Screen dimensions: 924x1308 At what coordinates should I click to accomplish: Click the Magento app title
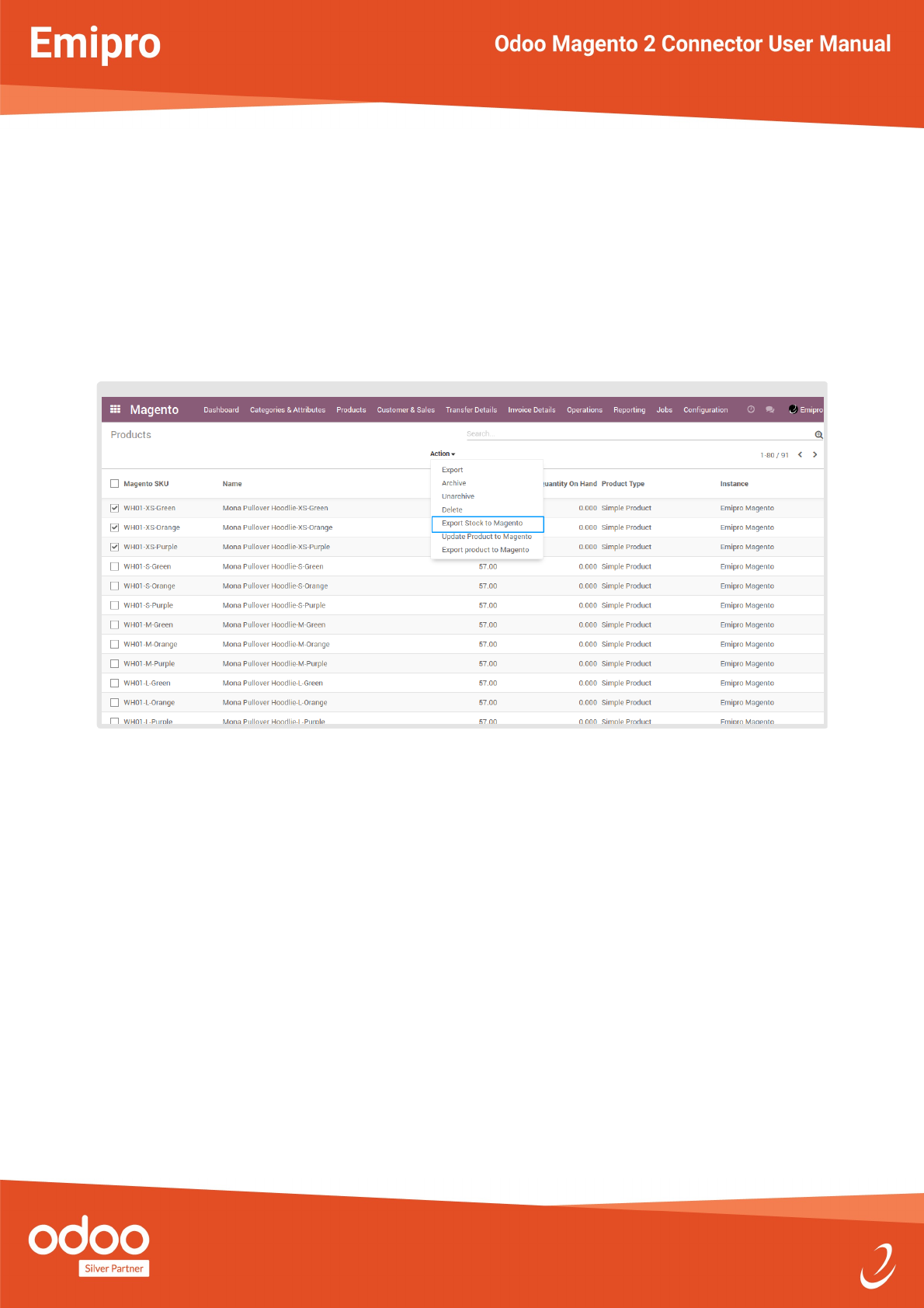point(155,410)
